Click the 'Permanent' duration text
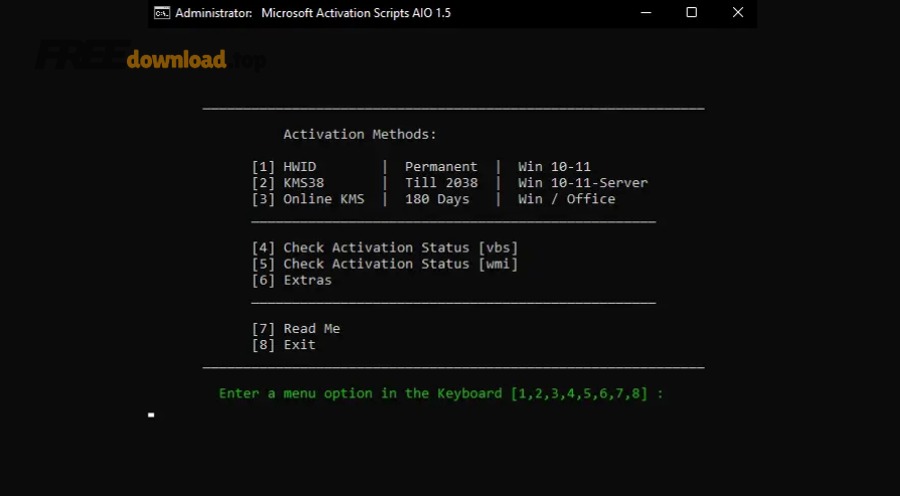This screenshot has width=900, height=496. (x=441, y=167)
